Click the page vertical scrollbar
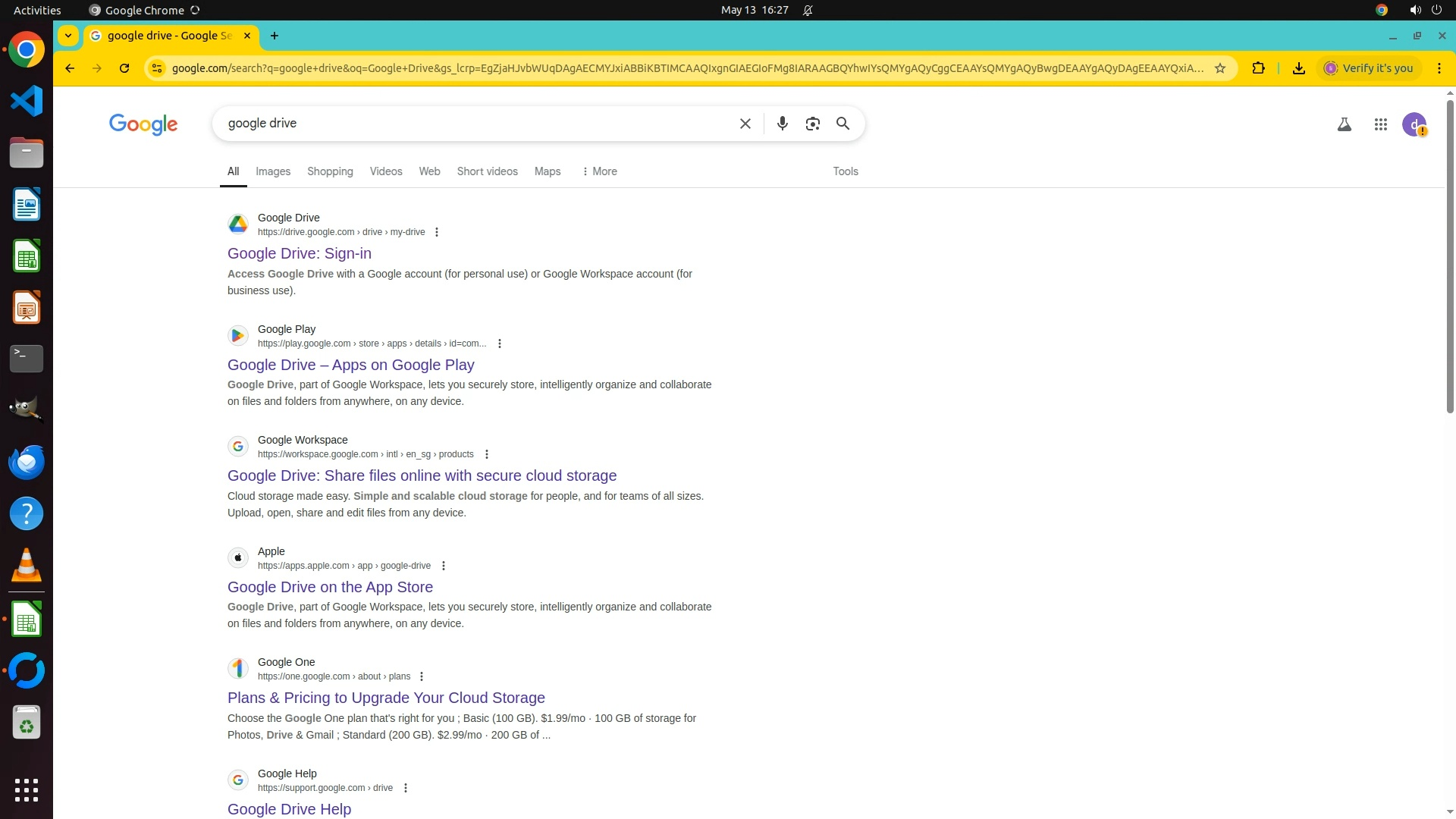The height and width of the screenshot is (819, 1456). (1449, 258)
